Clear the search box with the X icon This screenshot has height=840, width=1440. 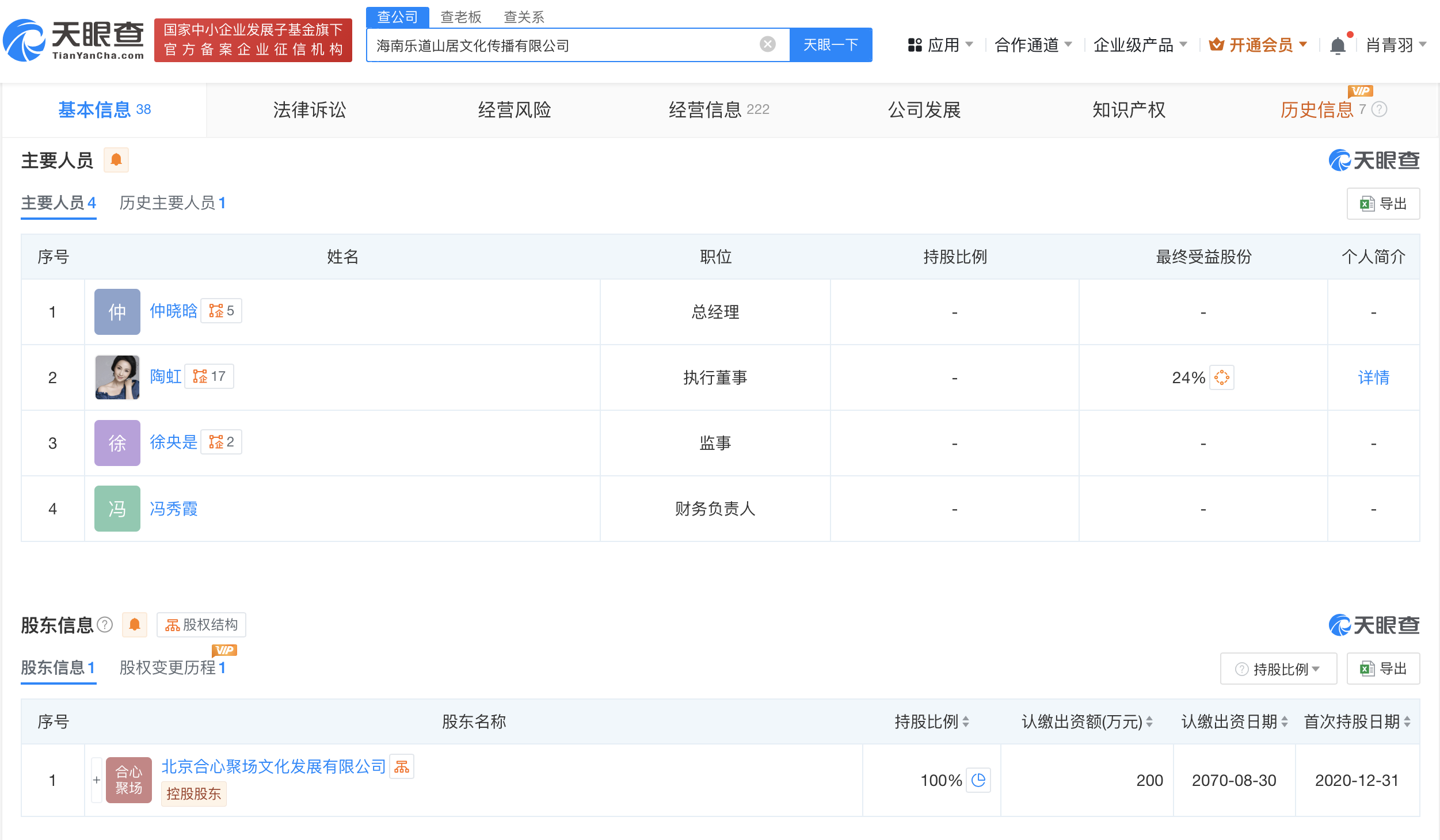pos(766,44)
